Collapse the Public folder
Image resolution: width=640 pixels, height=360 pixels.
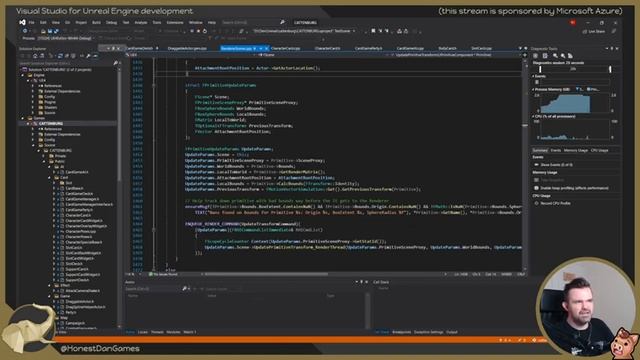pos(44,161)
